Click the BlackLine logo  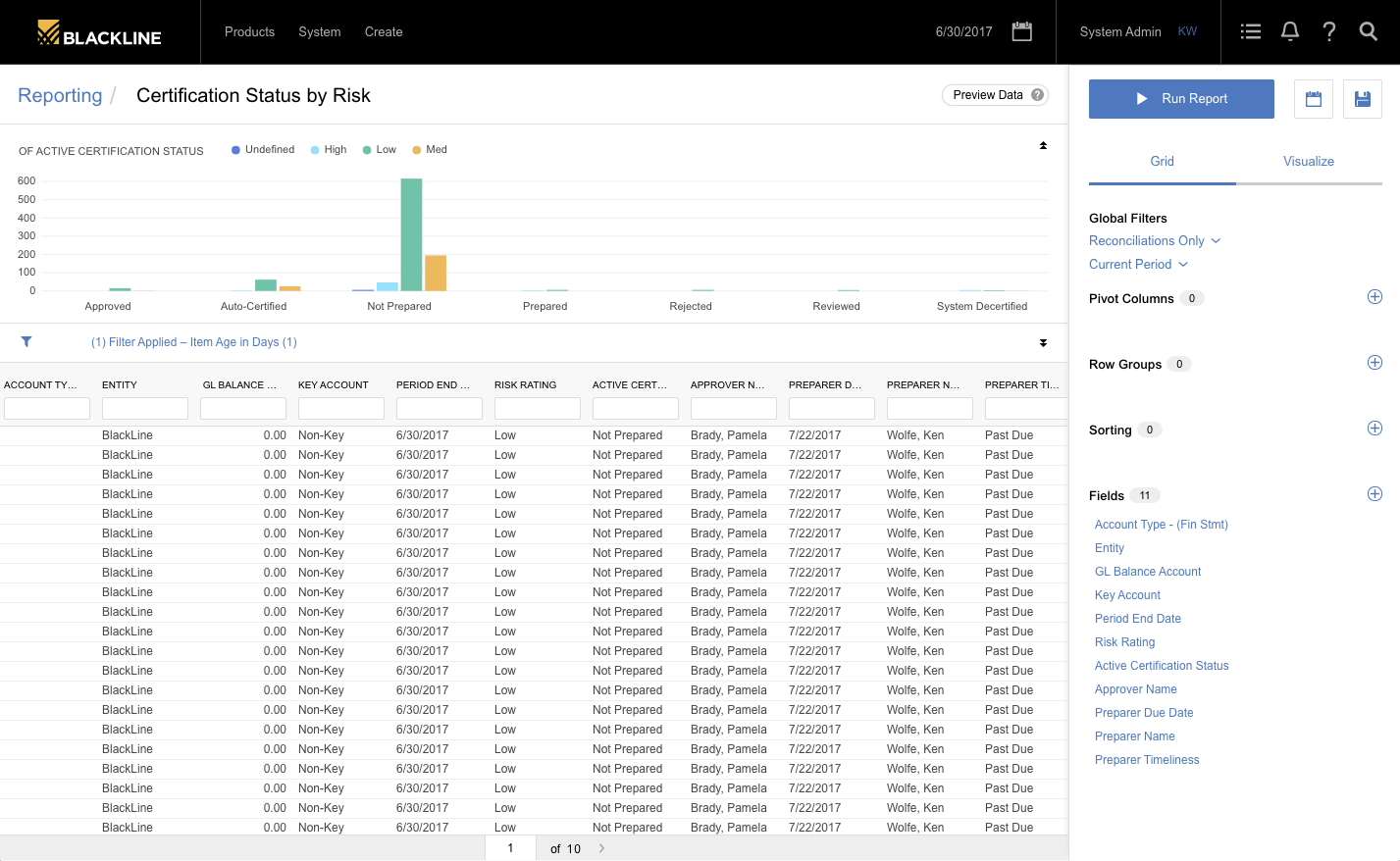click(99, 33)
